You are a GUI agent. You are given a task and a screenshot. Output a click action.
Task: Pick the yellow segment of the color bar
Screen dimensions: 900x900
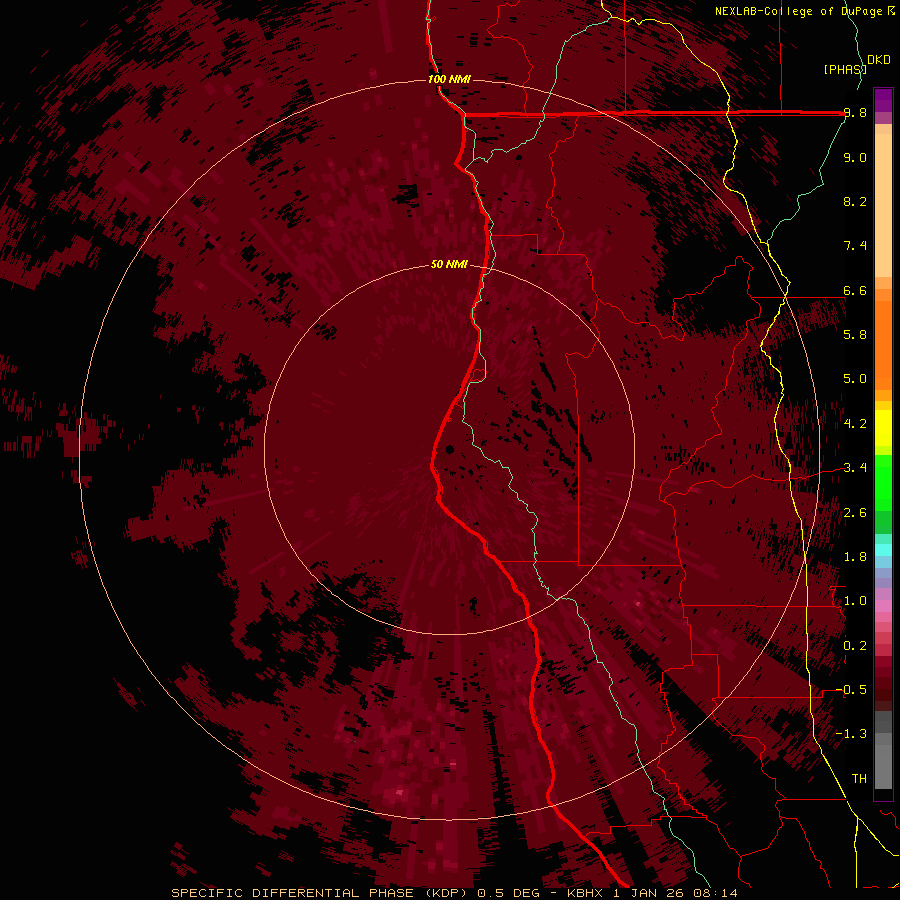pos(883,428)
